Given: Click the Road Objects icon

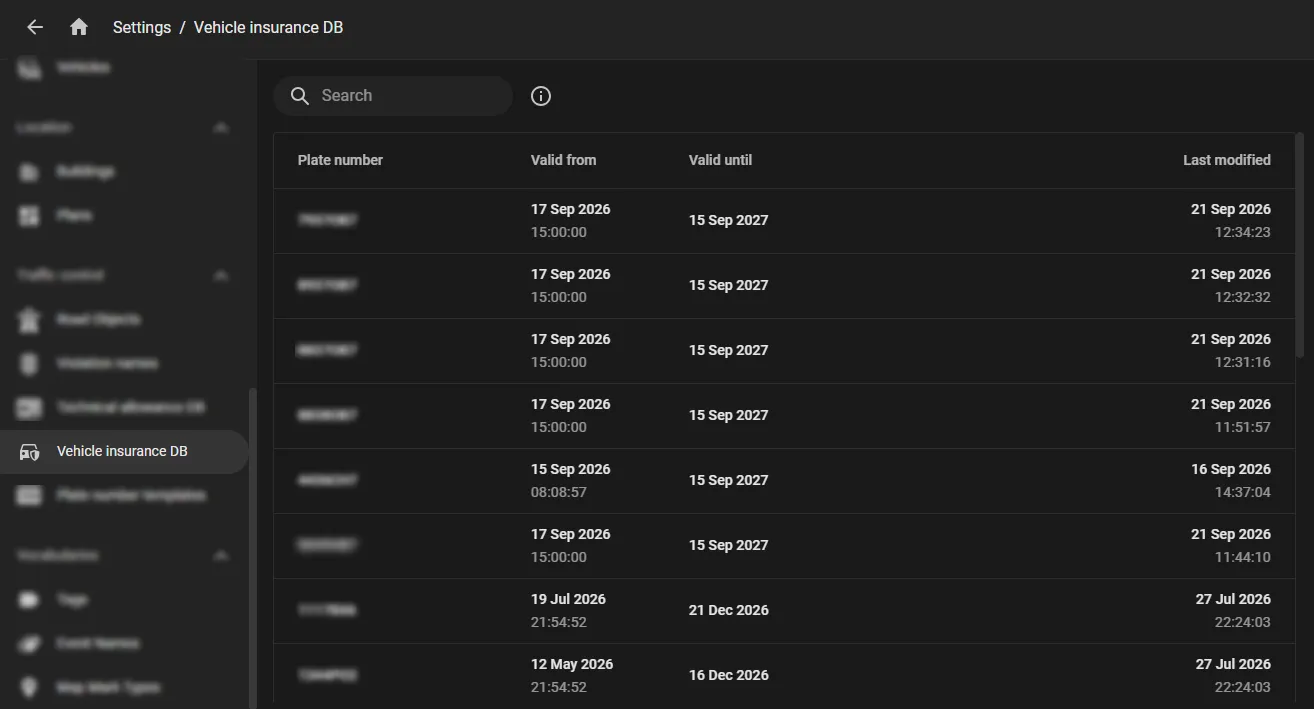Looking at the screenshot, I should (x=30, y=320).
